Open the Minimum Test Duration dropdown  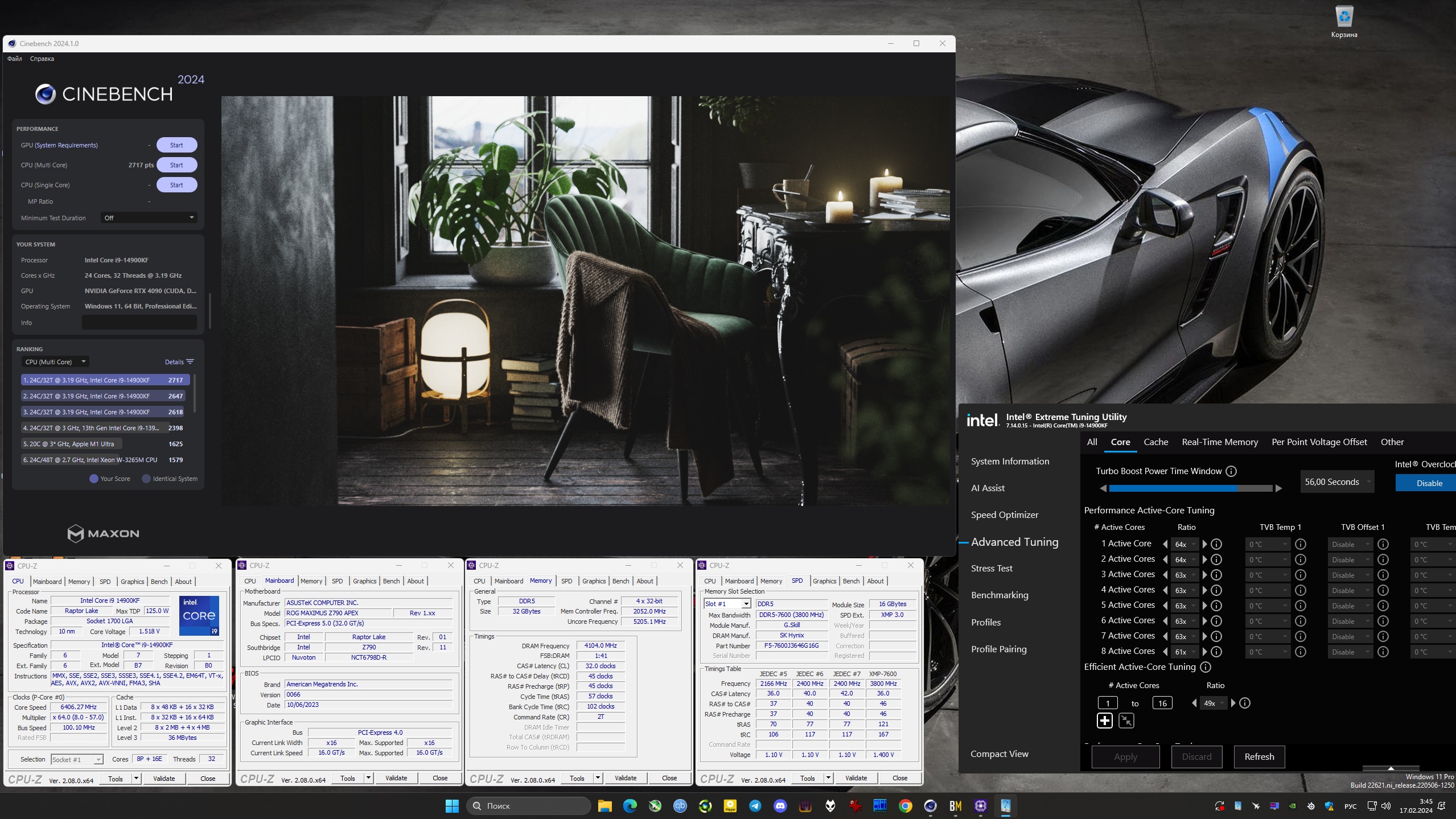point(149,218)
